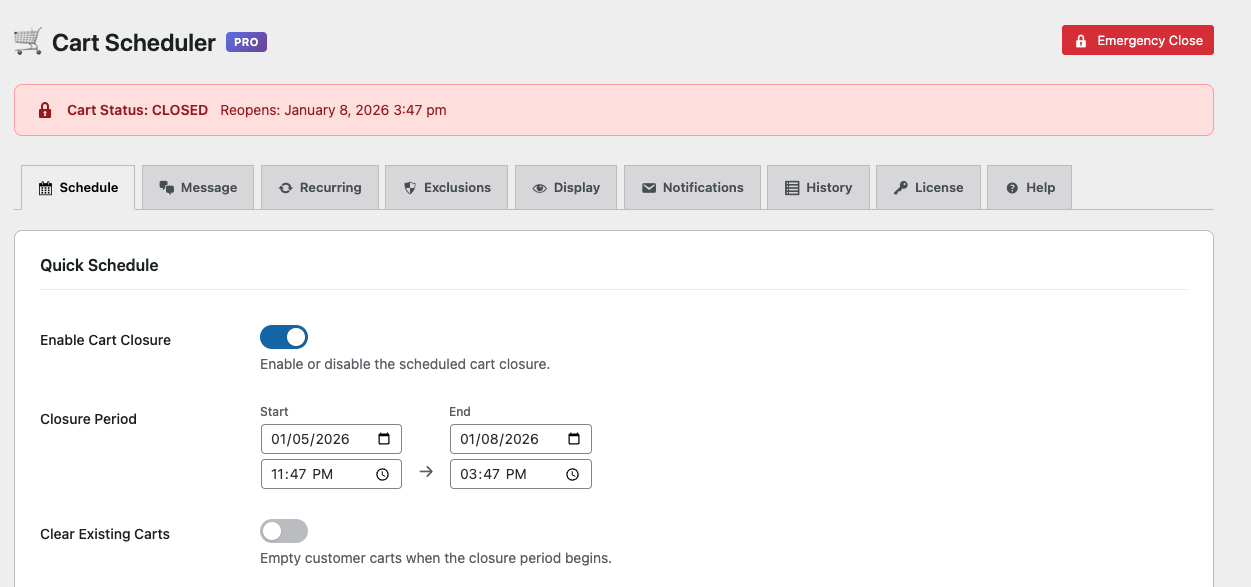Image resolution: width=1251 pixels, height=587 pixels.
Task: Turn on Clear Existing Carts toggle
Action: click(284, 531)
